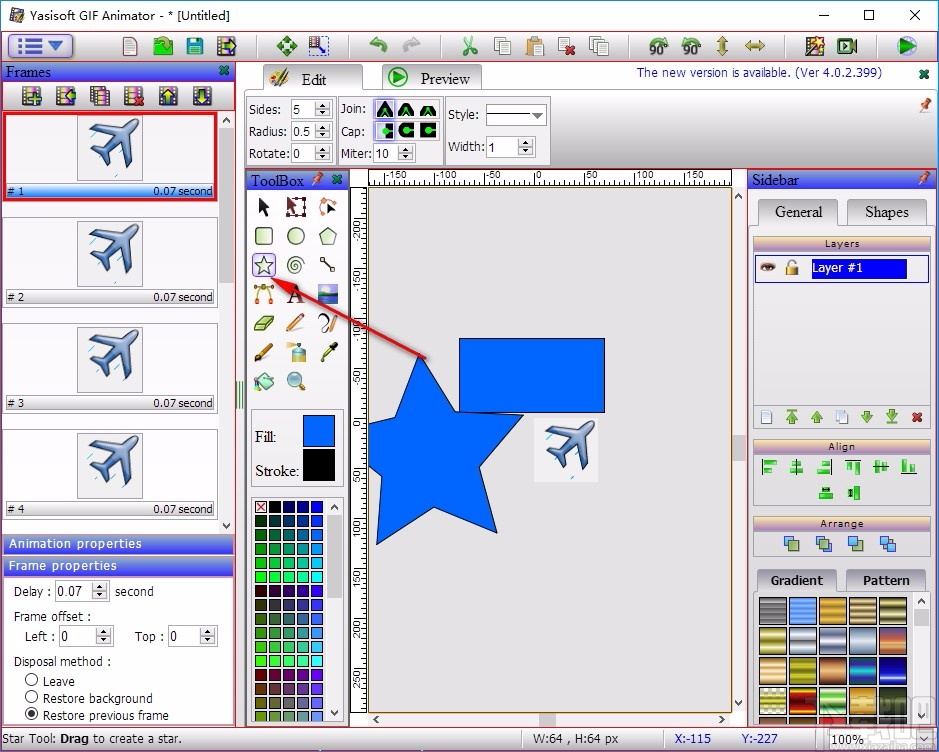Open the main menu list dropdown

[x=41, y=46]
